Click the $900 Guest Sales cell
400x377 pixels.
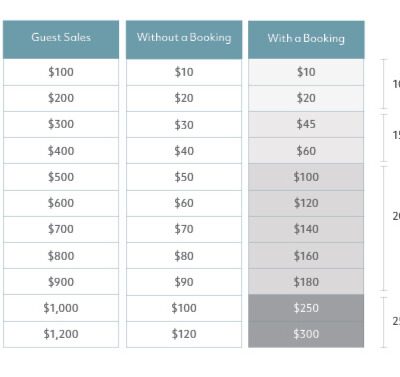61,282
